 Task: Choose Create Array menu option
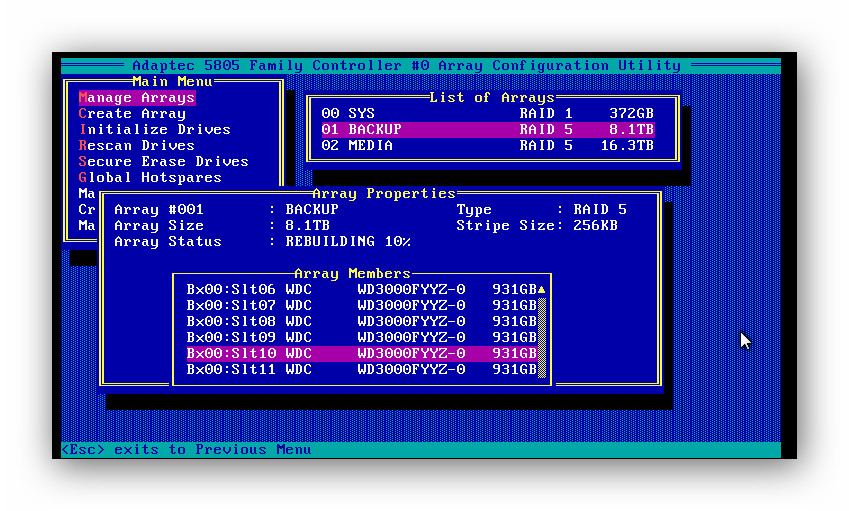132,114
